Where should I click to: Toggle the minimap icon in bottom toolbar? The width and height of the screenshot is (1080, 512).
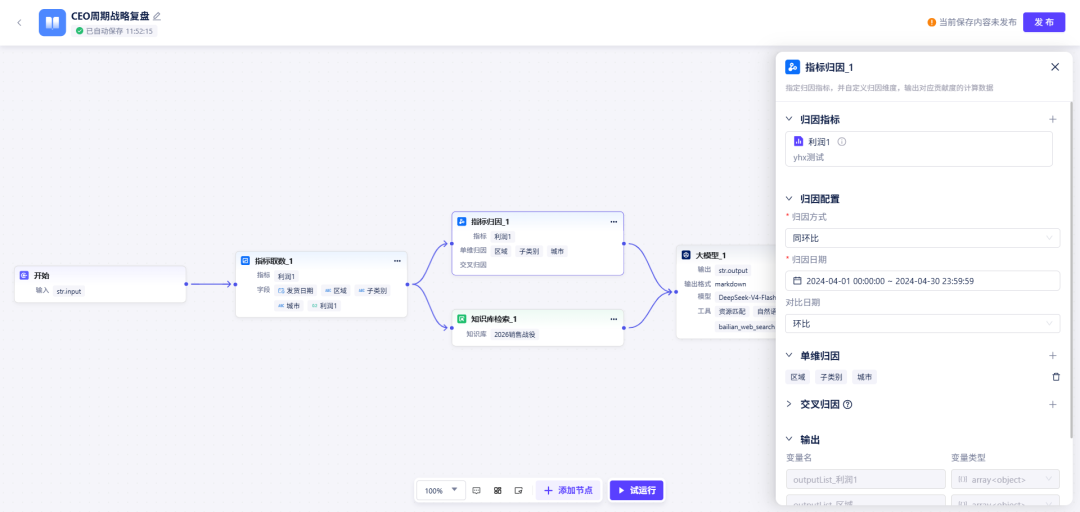519,491
